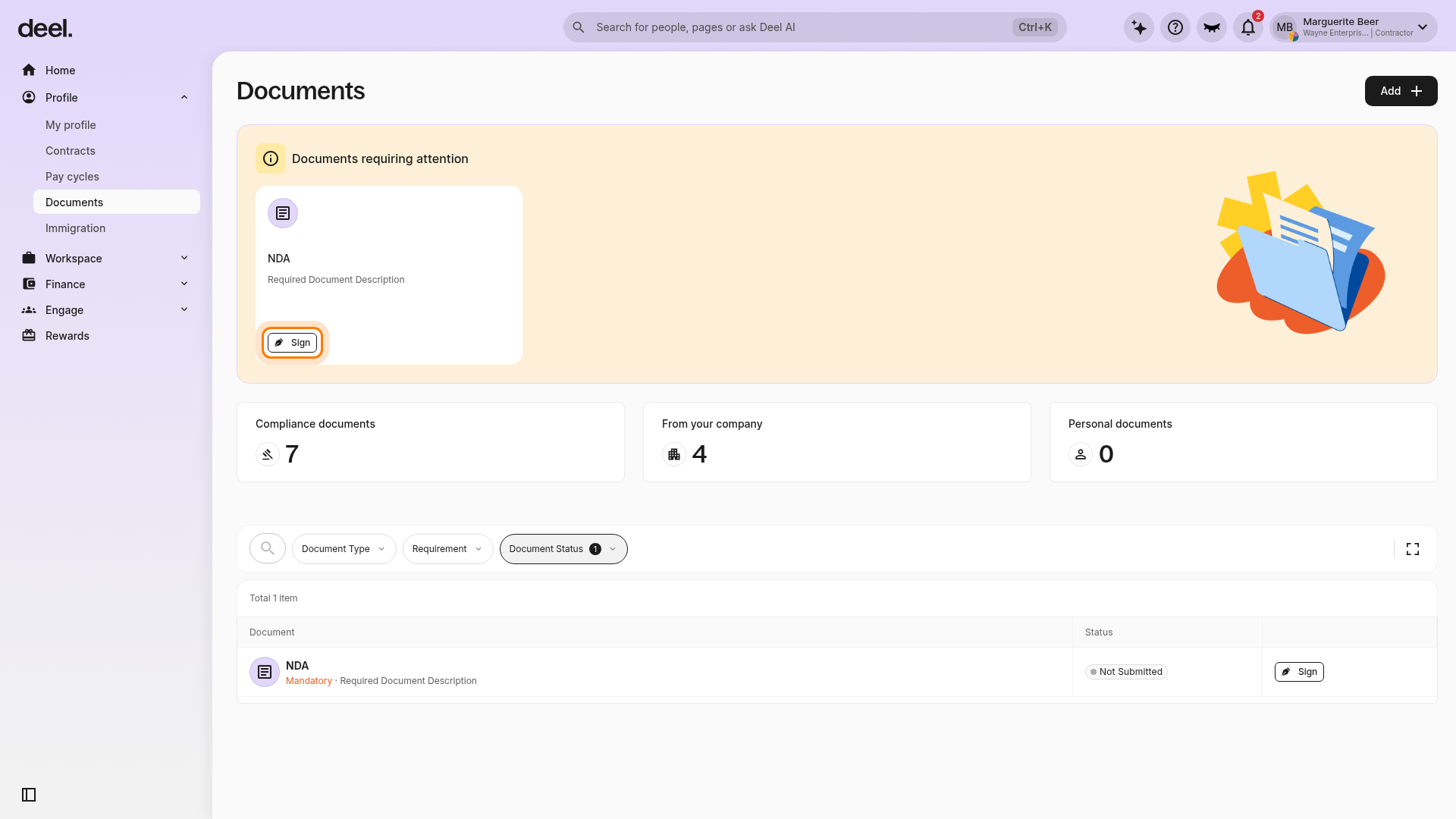Expand table to fullscreen

tap(1413, 549)
